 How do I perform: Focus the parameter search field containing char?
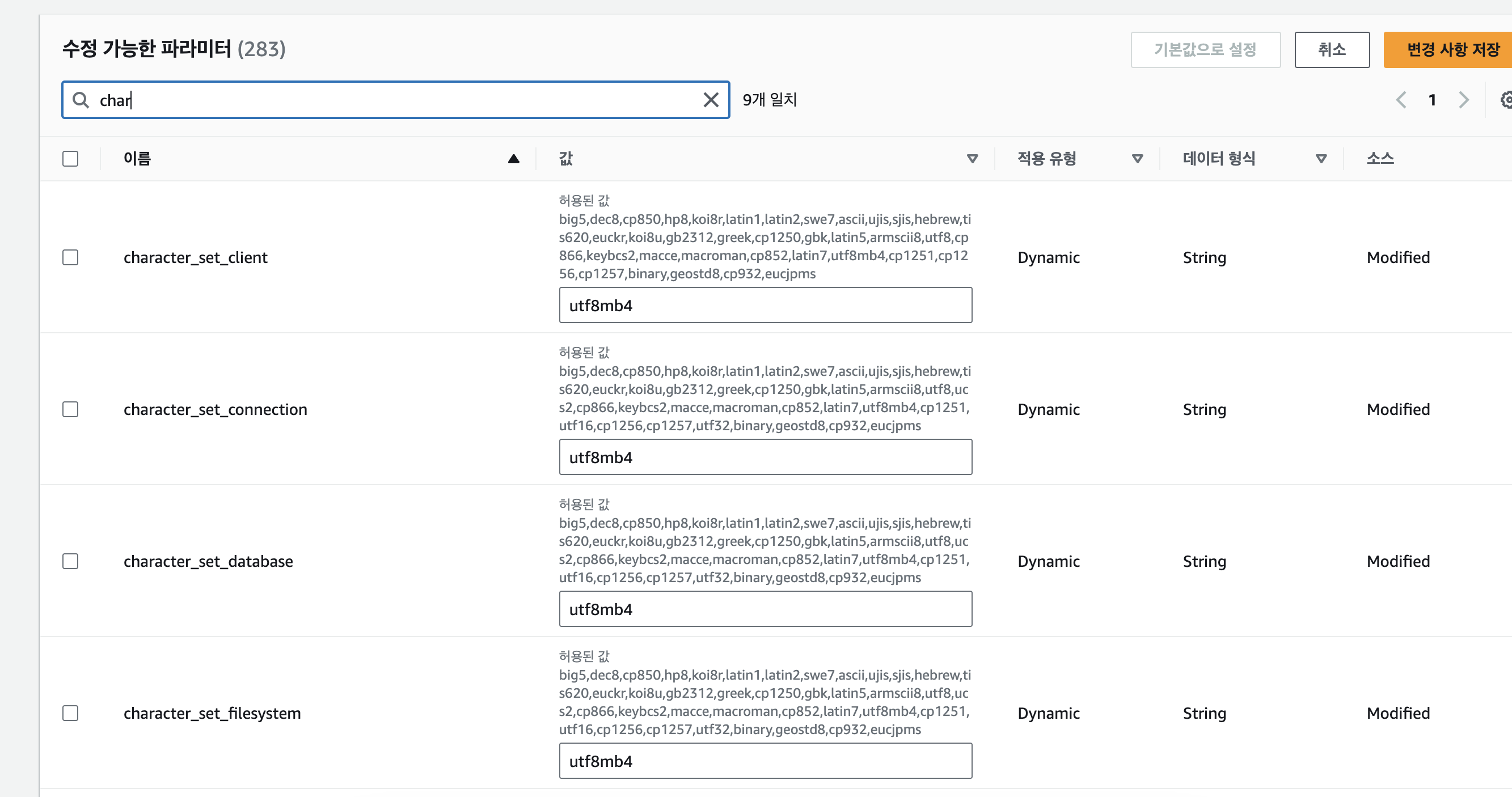click(x=396, y=100)
